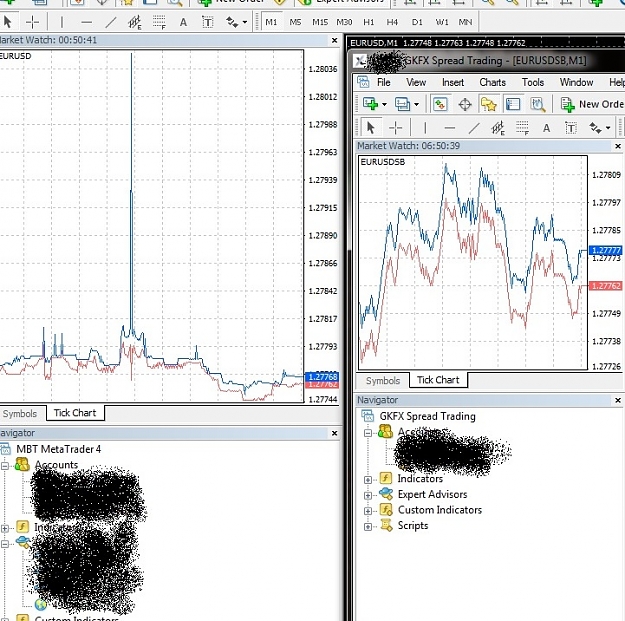Switch MBT chart to MN timeframe
Screen dimensions: 625x621
pyautogui.click(x=465, y=22)
